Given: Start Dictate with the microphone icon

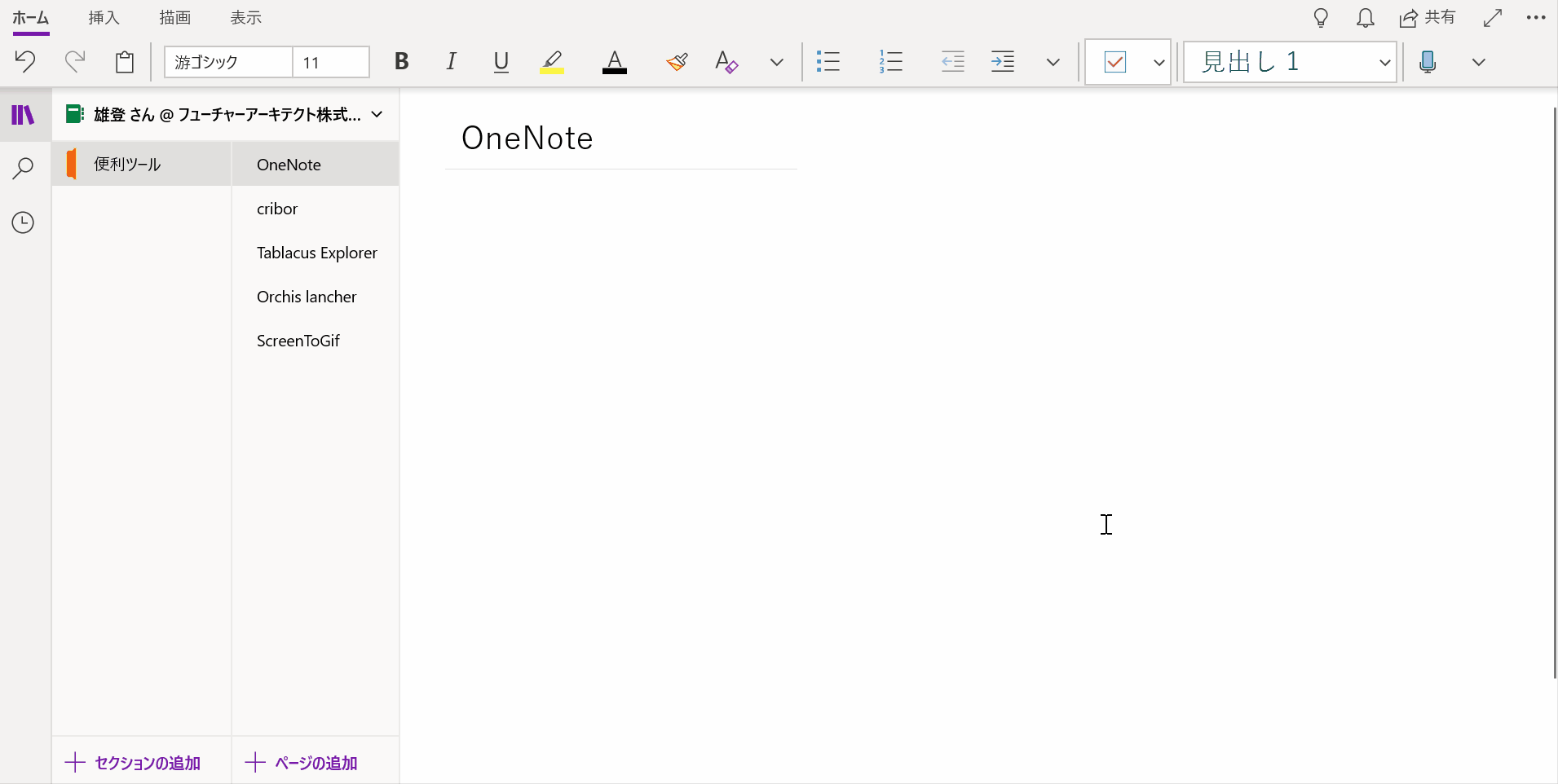Looking at the screenshot, I should [x=1428, y=62].
